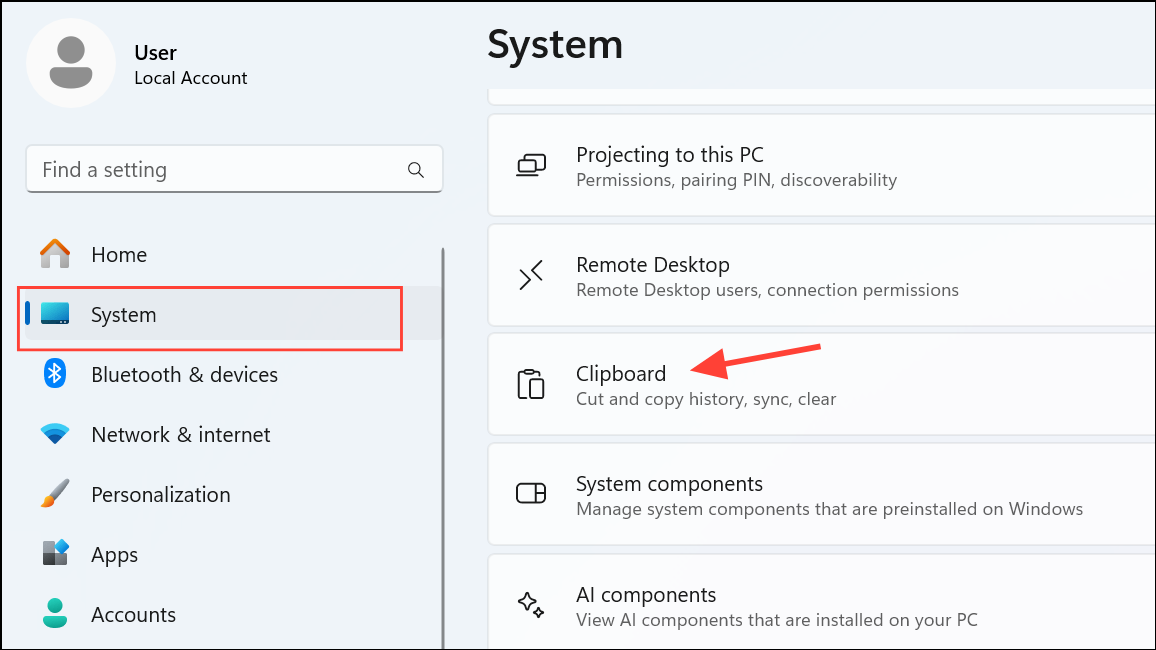The image size is (1156, 650).
Task: Click the Personalization paintbrush icon
Action: [x=55, y=494]
